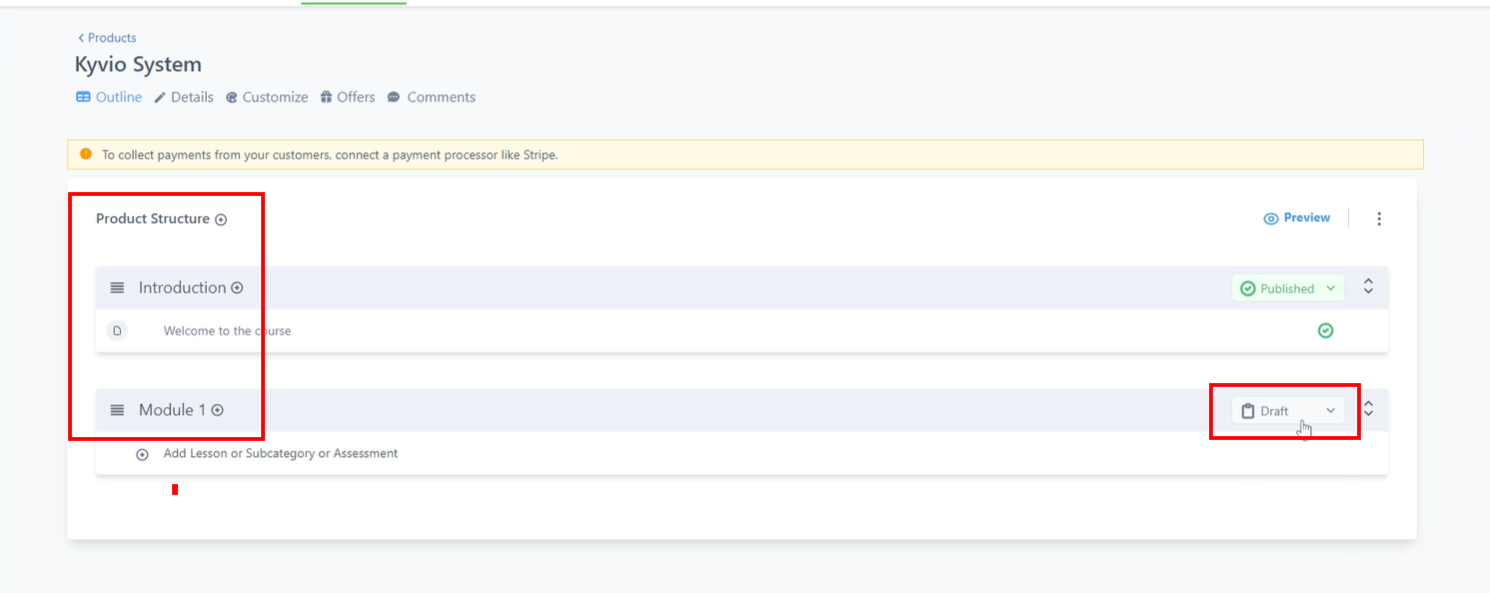Switch to the Details tab
This screenshot has width=1490, height=593.
[184, 97]
